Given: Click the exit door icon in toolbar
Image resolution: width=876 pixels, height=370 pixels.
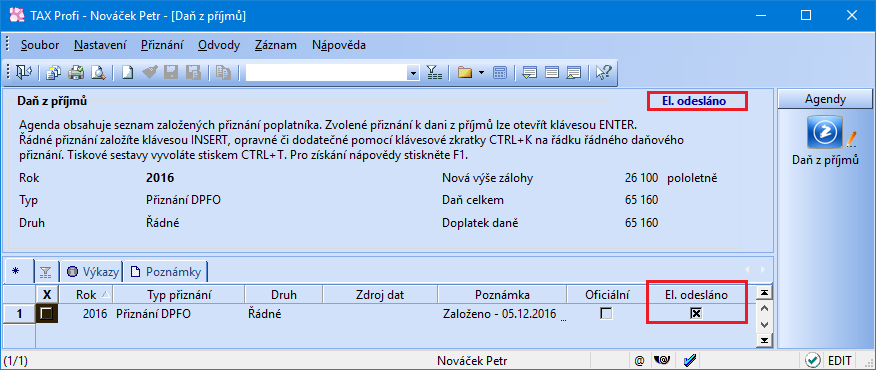Looking at the screenshot, I should (x=25, y=73).
